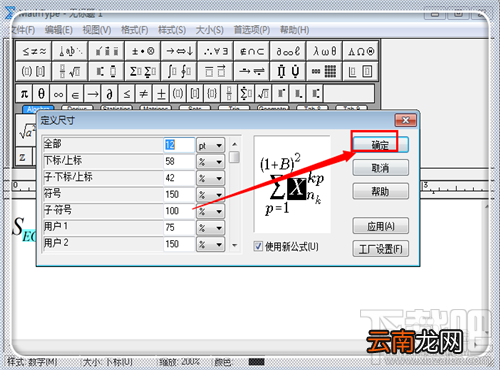
Task: Click the 全部 size input field
Action: pyautogui.click(x=179, y=145)
